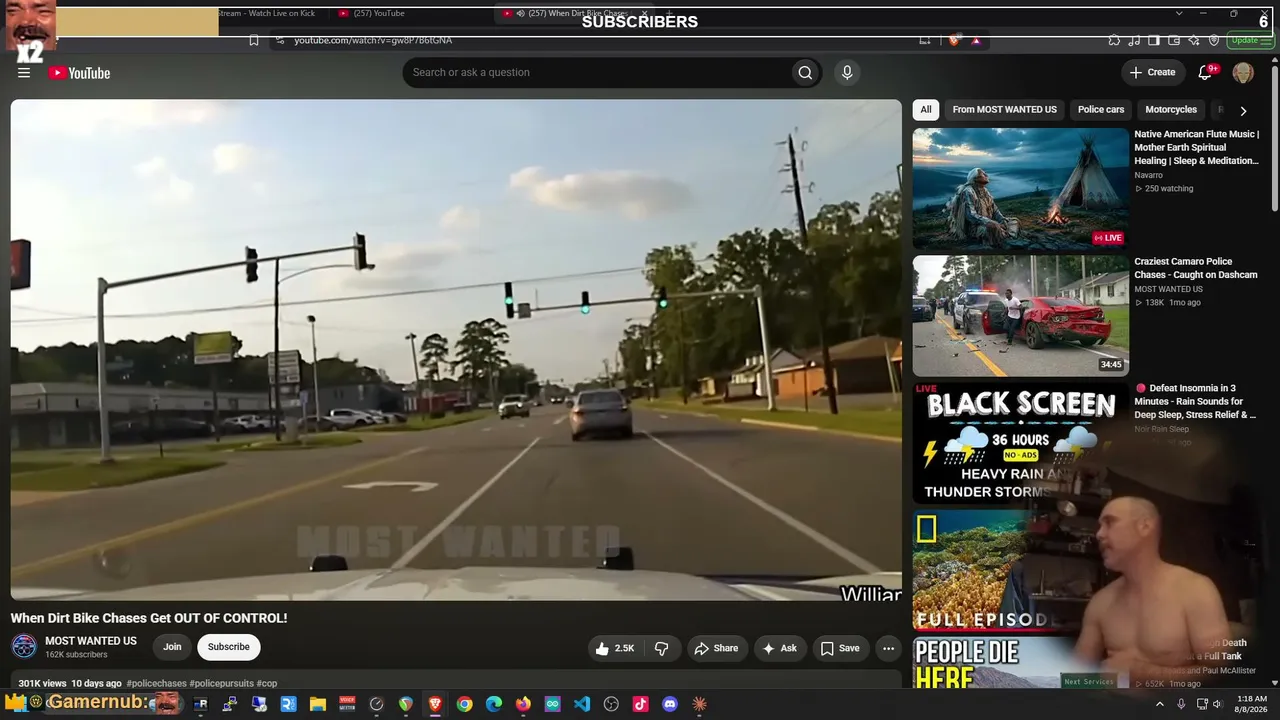Screen dimensions: 1280x720
Task: Select the When Dirt Bike Chases tab
Action: click(575, 13)
